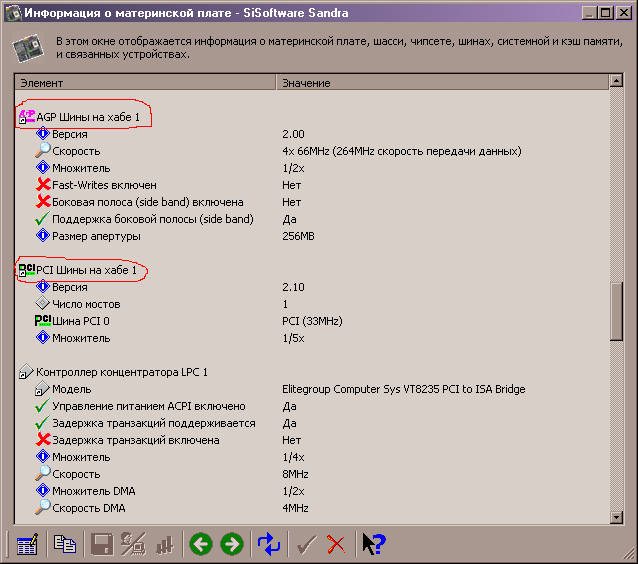
Task: Click the options table icon in toolbar
Action: pos(27,544)
